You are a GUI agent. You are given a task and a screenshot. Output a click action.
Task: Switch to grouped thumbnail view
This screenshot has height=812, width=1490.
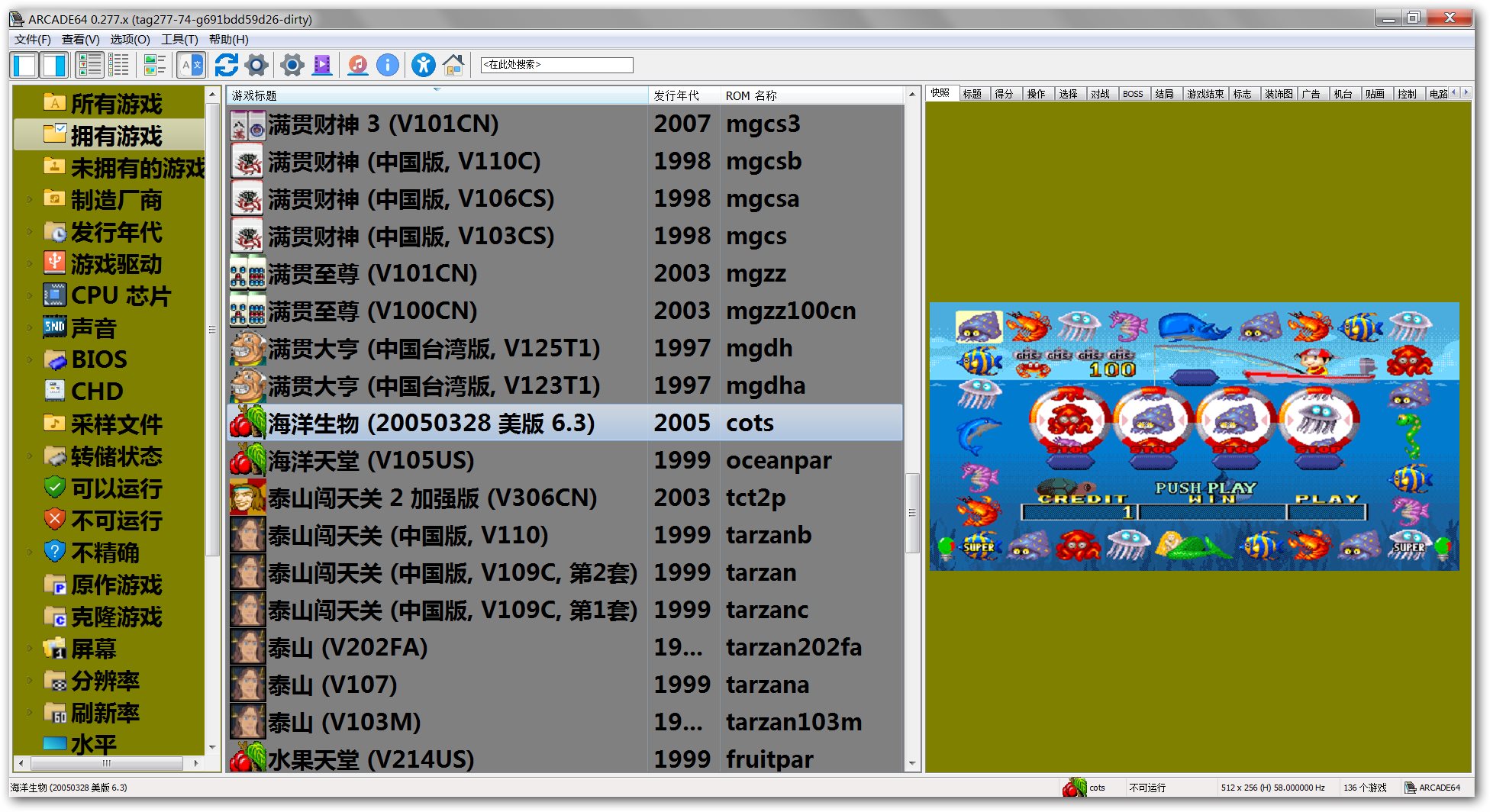click(x=155, y=65)
